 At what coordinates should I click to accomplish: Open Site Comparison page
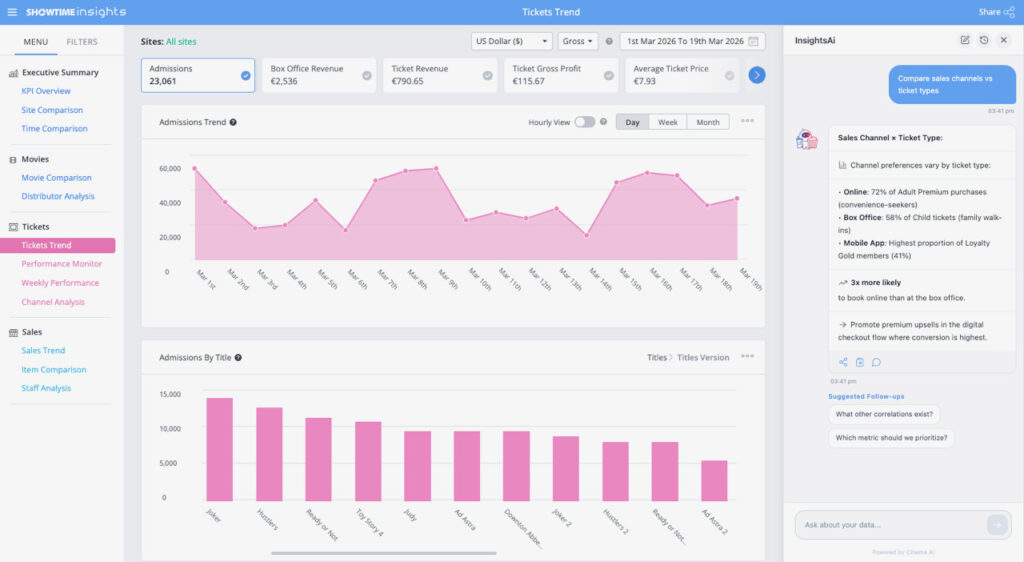click(x=52, y=110)
